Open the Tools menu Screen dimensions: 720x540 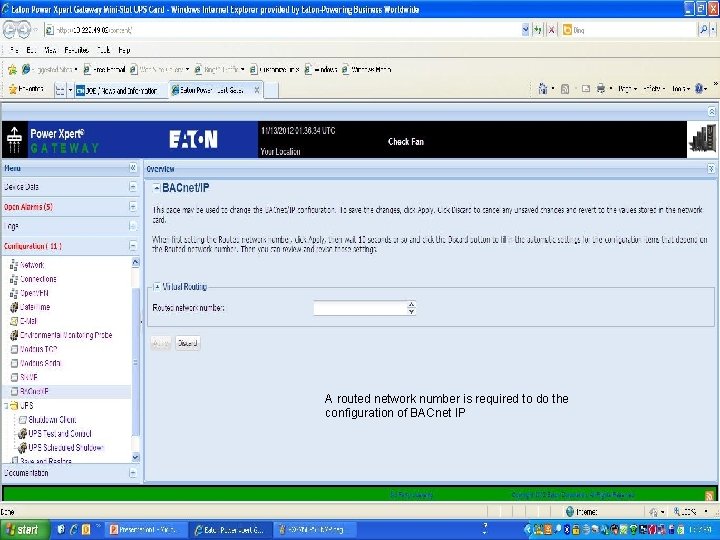103,50
